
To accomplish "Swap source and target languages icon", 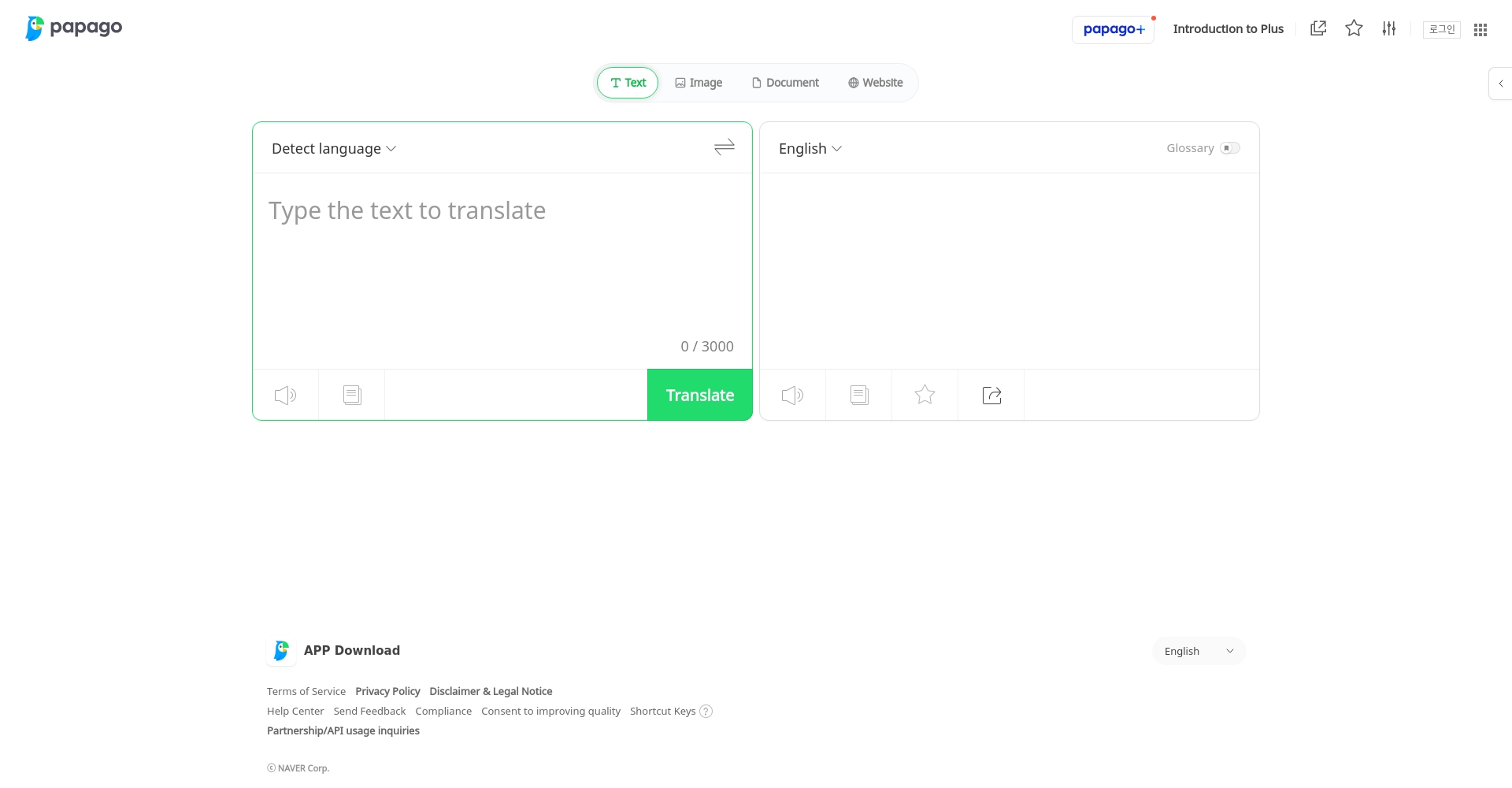I will point(724,147).
